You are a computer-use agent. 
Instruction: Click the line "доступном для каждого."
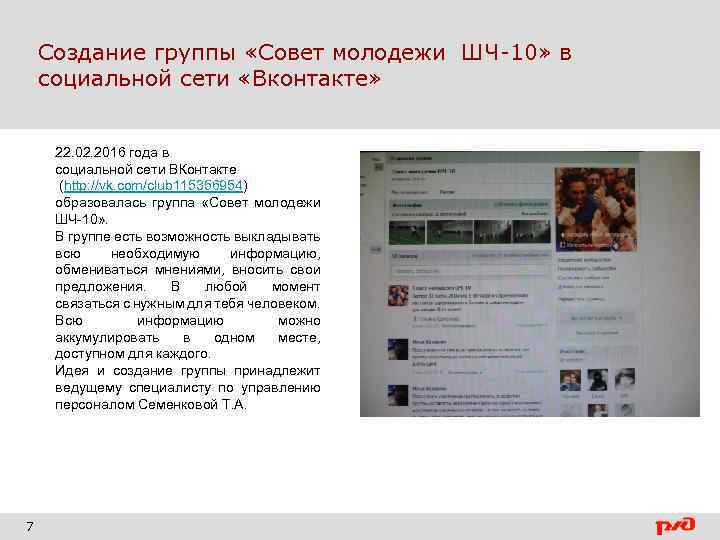[x=133, y=354]
